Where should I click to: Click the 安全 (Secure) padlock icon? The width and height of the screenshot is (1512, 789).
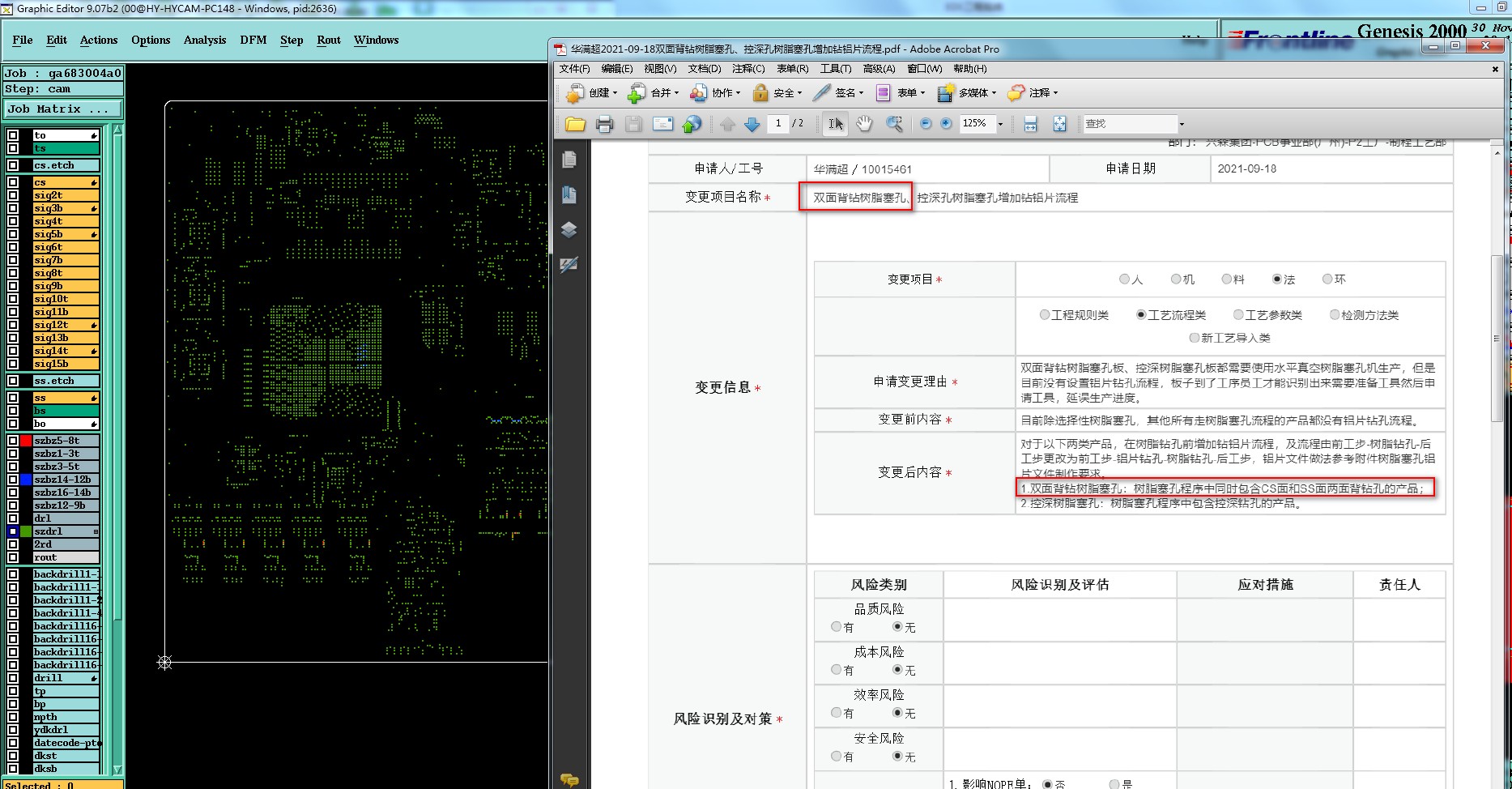[x=760, y=93]
